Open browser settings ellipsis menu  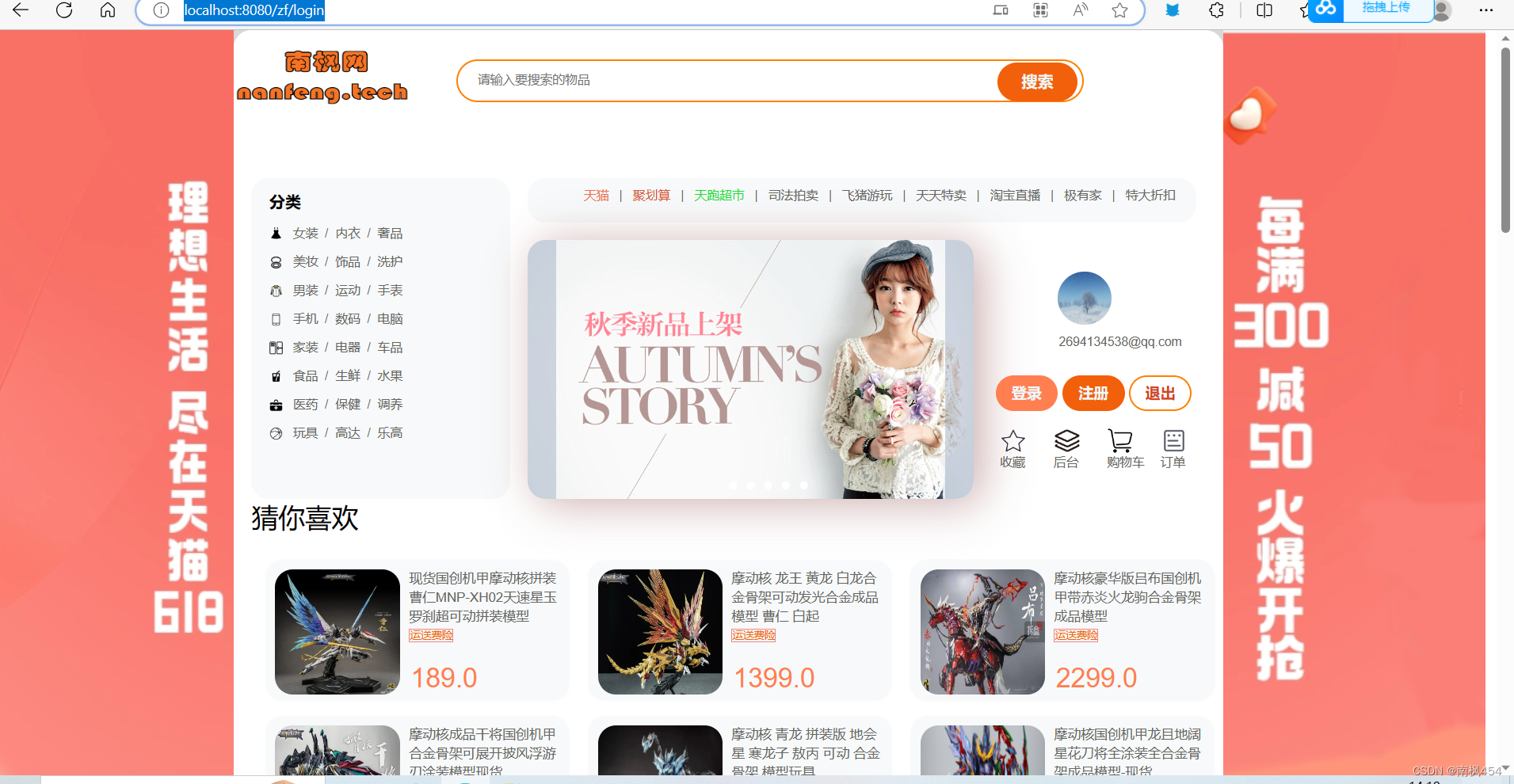click(1486, 10)
